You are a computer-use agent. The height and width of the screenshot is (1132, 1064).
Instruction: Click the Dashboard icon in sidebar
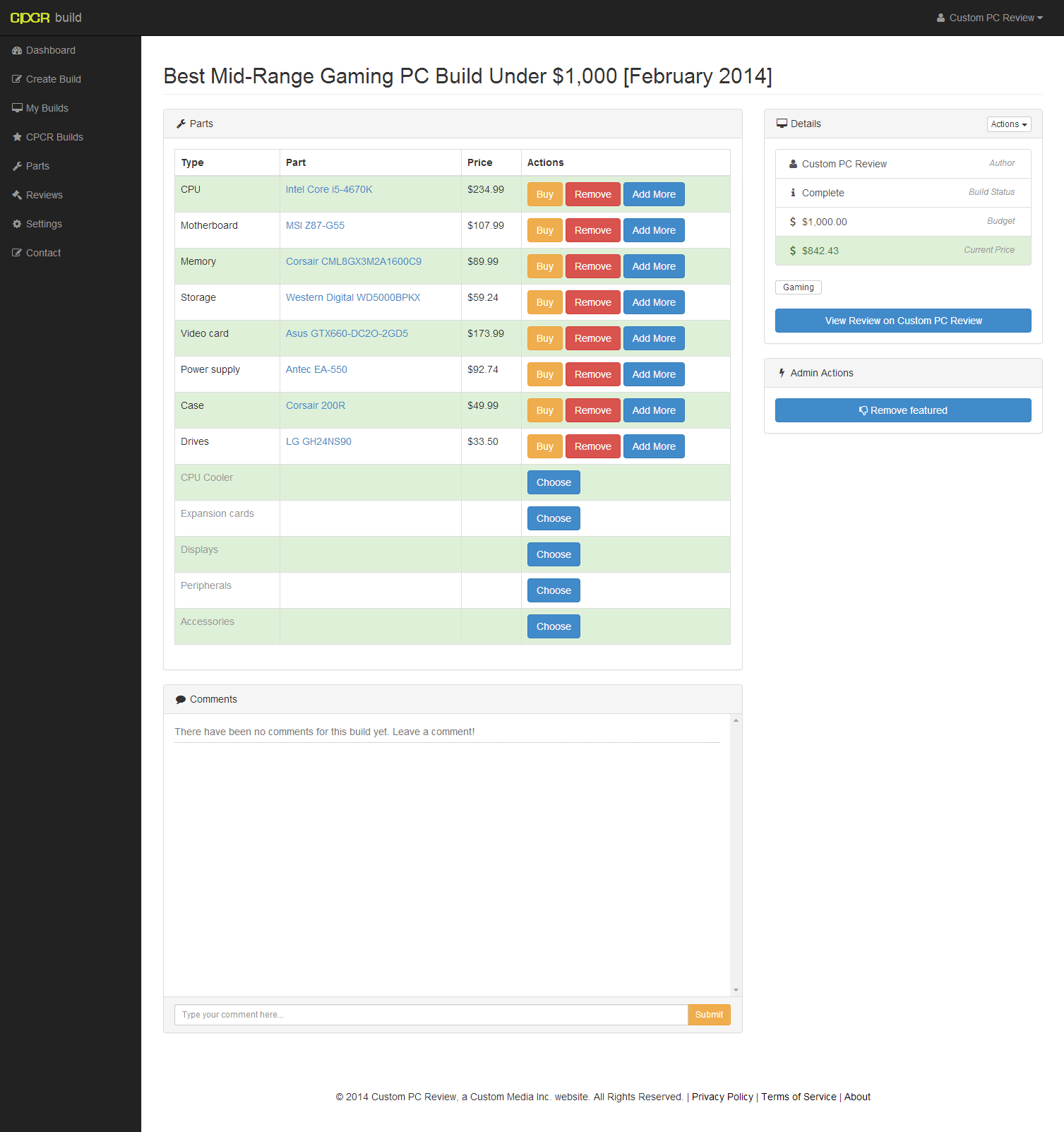(x=17, y=50)
